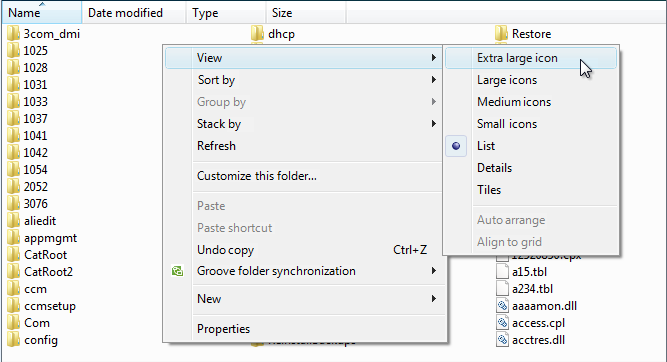Switch to Tiles view
The width and height of the screenshot is (667, 362).
tap(530, 190)
